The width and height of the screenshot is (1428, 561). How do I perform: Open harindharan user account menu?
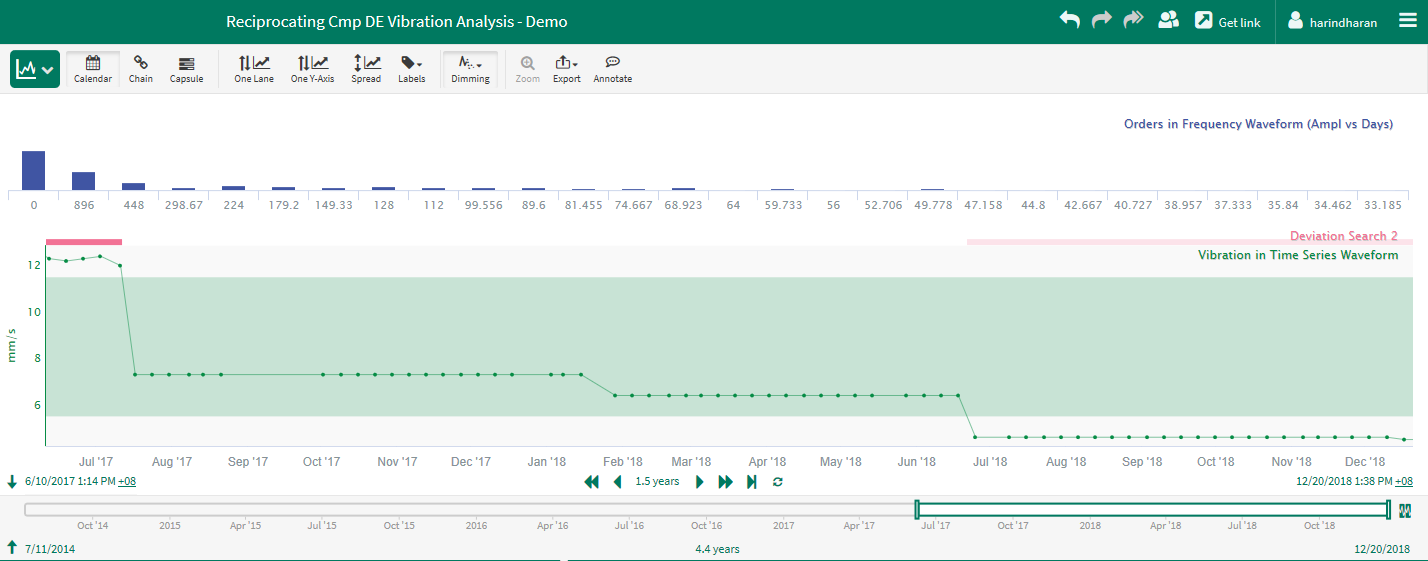point(1331,22)
